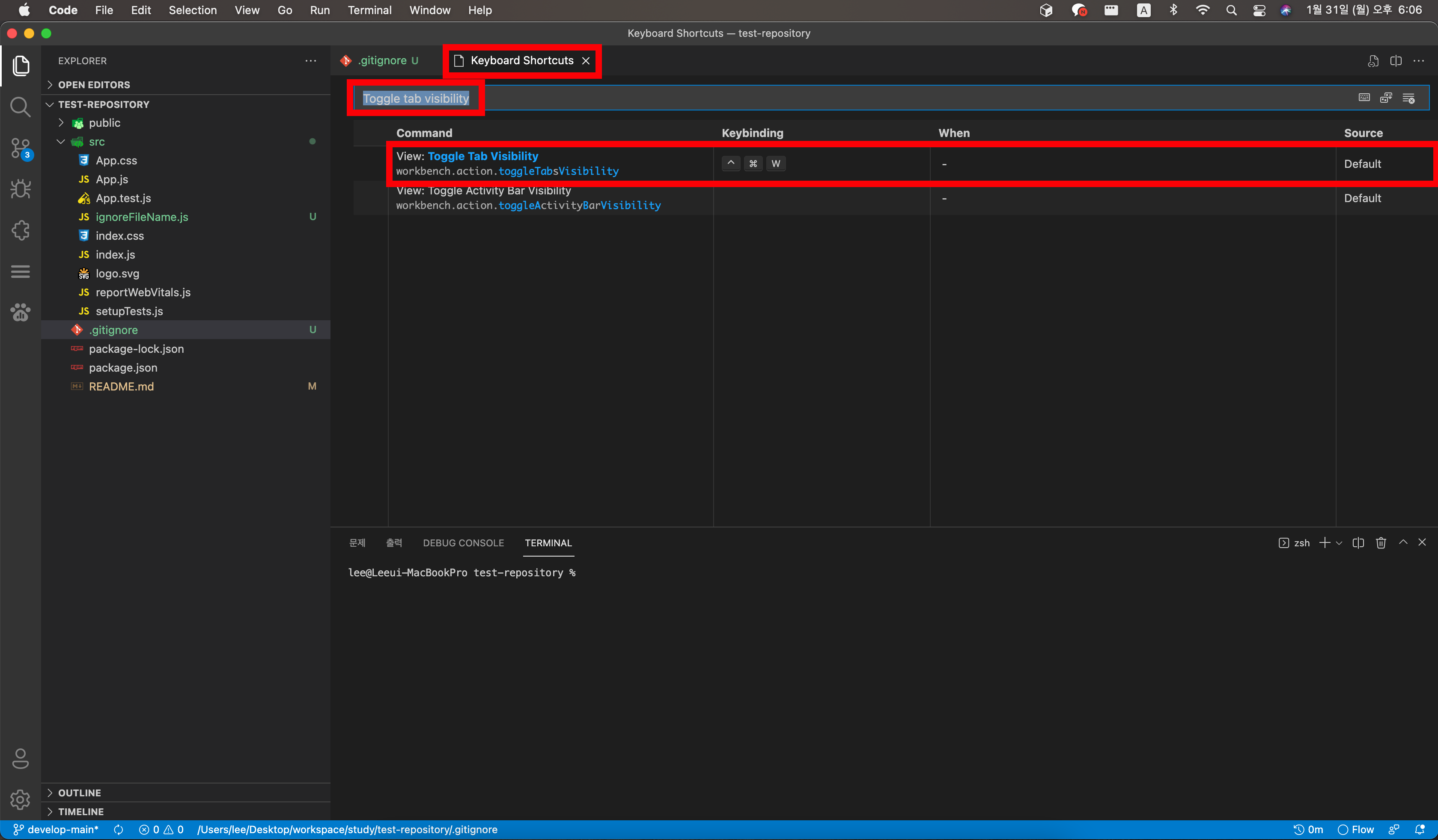Open the Accounts icon in activity bar
The height and width of the screenshot is (840, 1438).
(x=21, y=758)
